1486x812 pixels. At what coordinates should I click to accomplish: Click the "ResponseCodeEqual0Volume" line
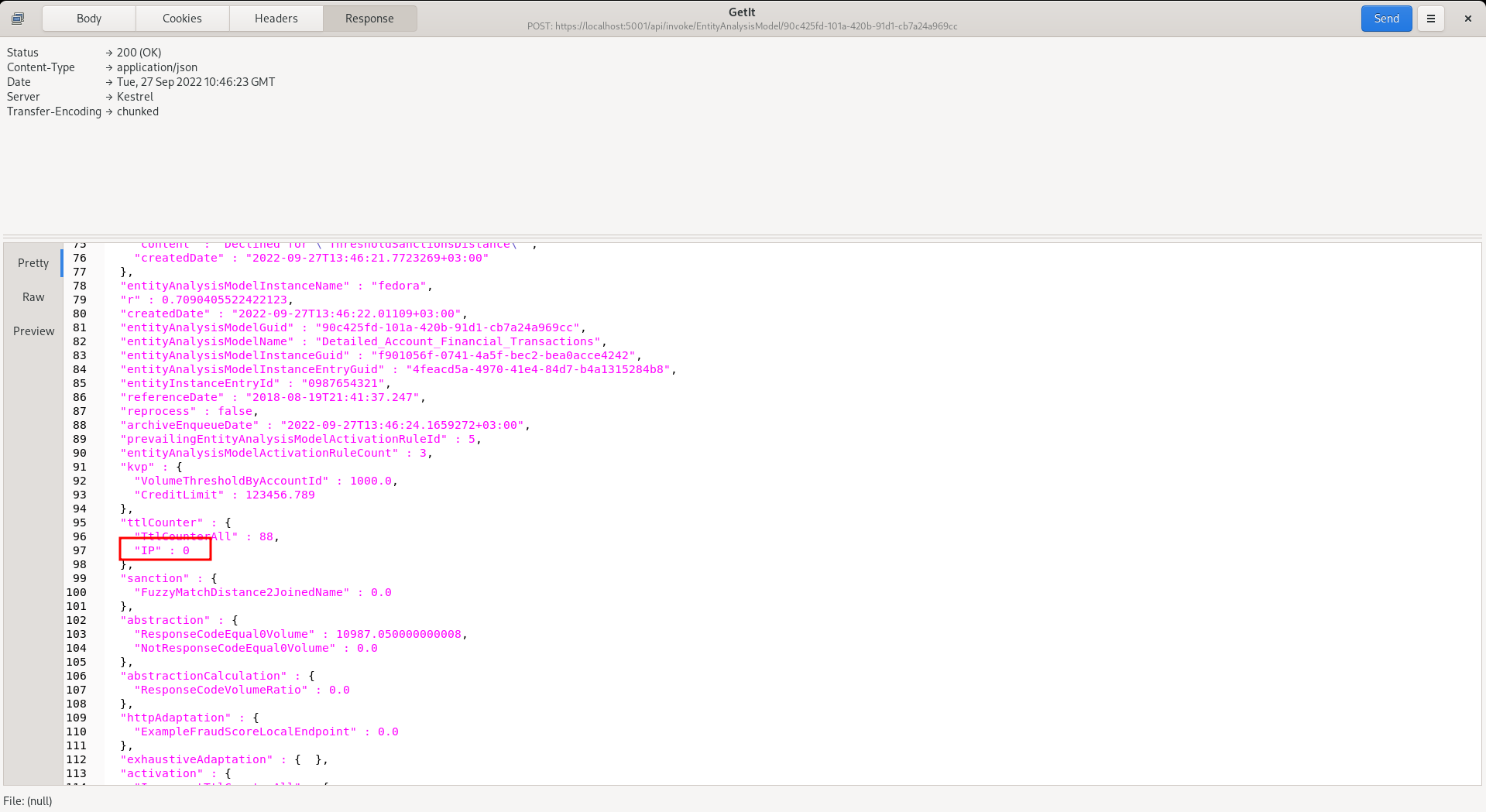point(301,634)
